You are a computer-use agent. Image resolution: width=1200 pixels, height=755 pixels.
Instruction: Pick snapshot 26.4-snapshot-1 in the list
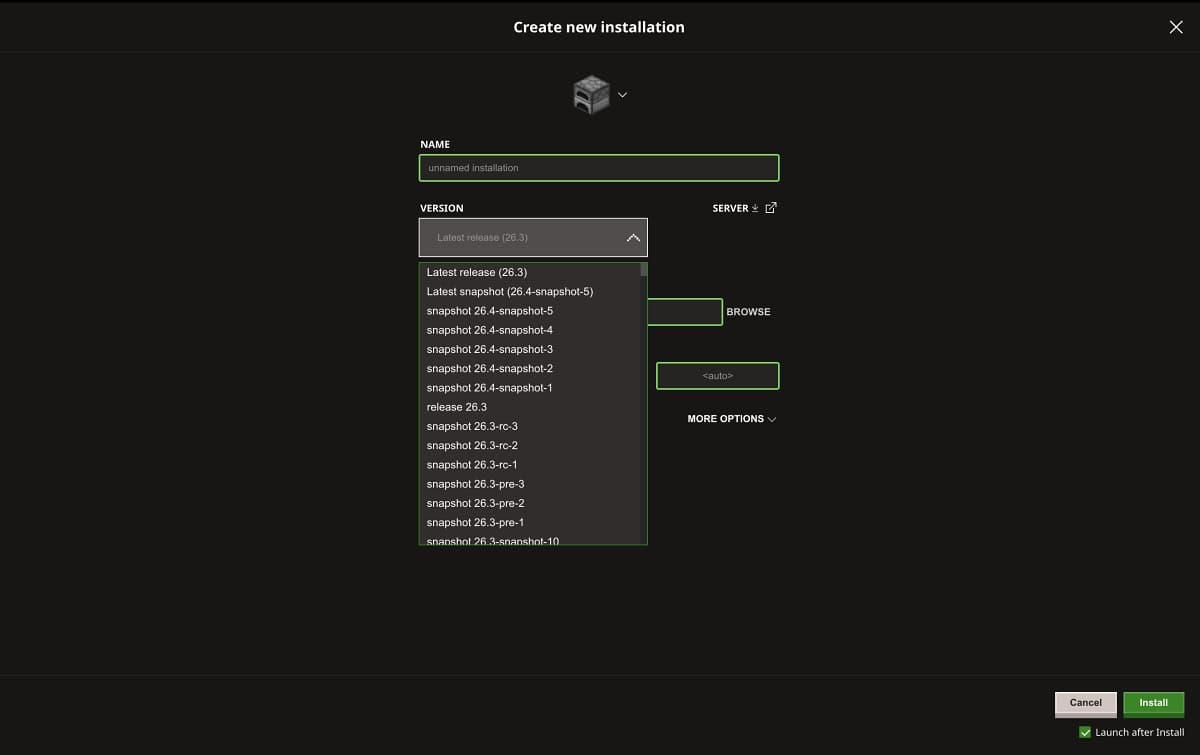529,388
